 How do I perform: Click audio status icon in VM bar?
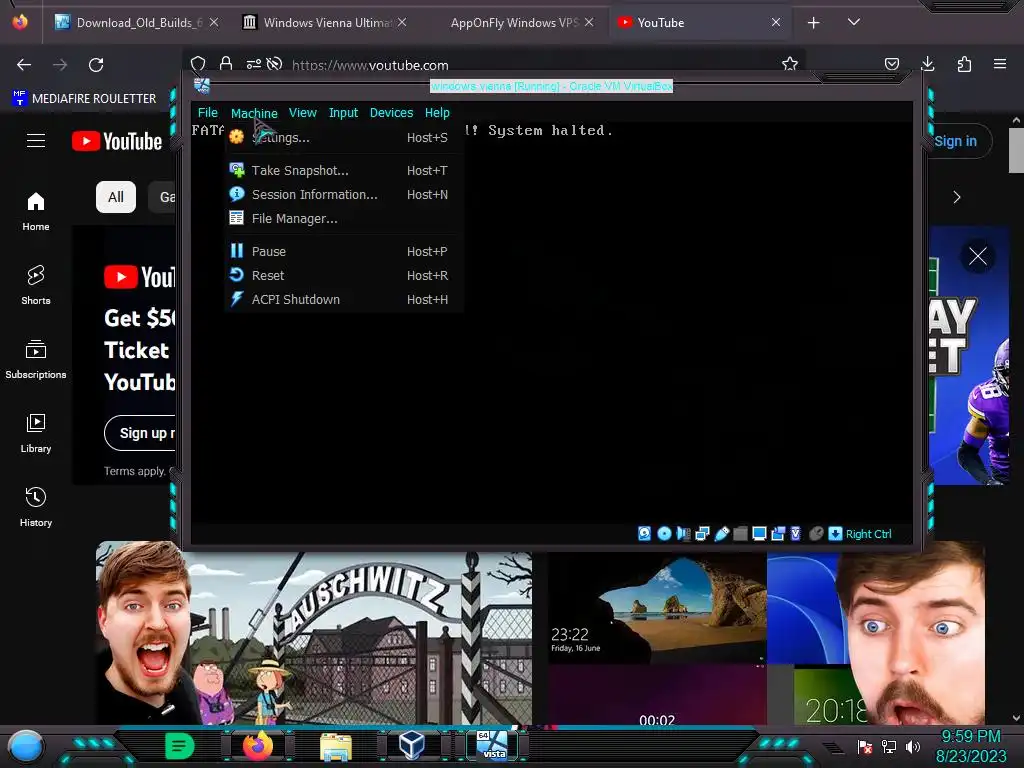683,534
